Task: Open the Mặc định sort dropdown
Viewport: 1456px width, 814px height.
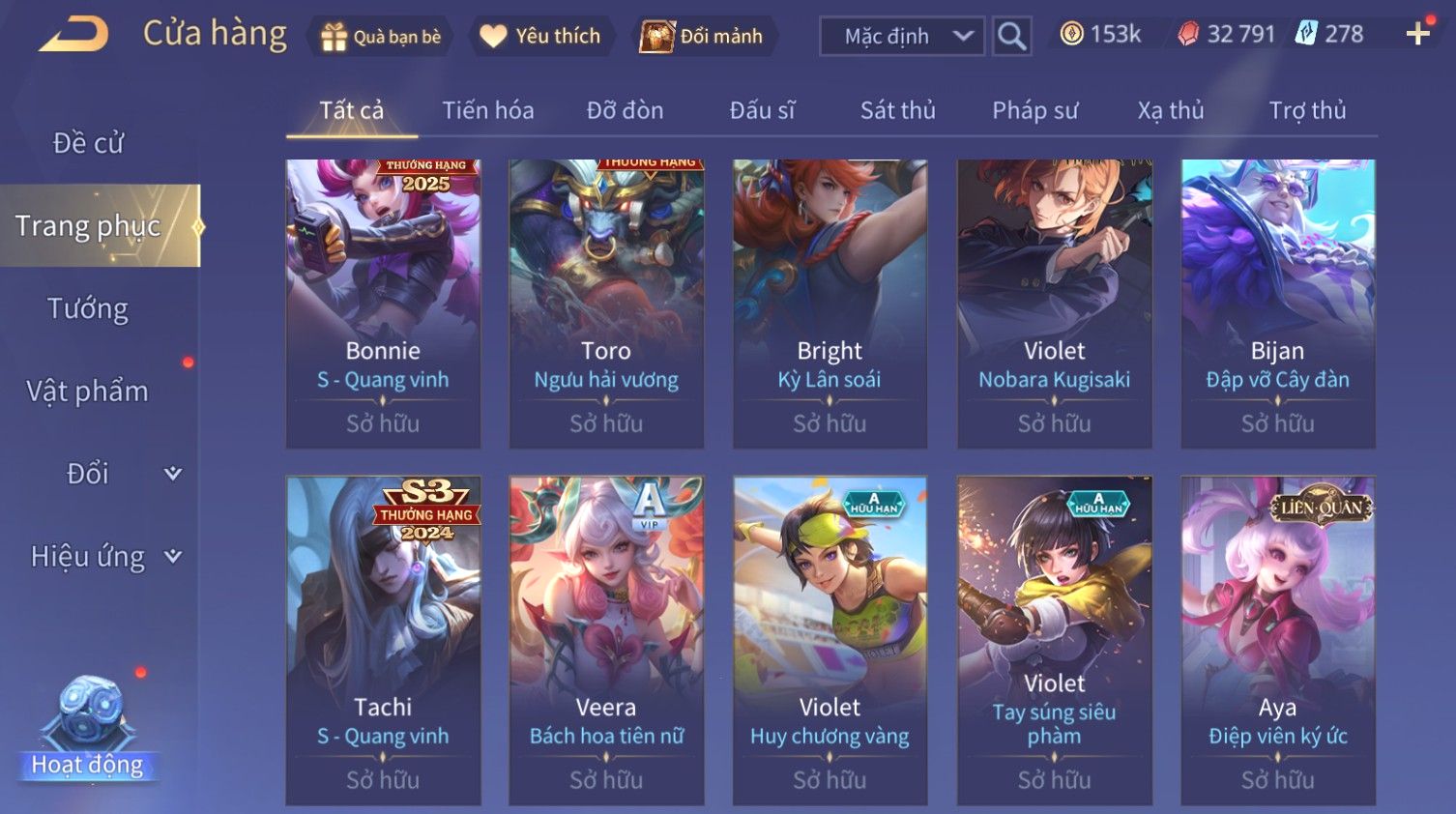Action: [x=902, y=37]
